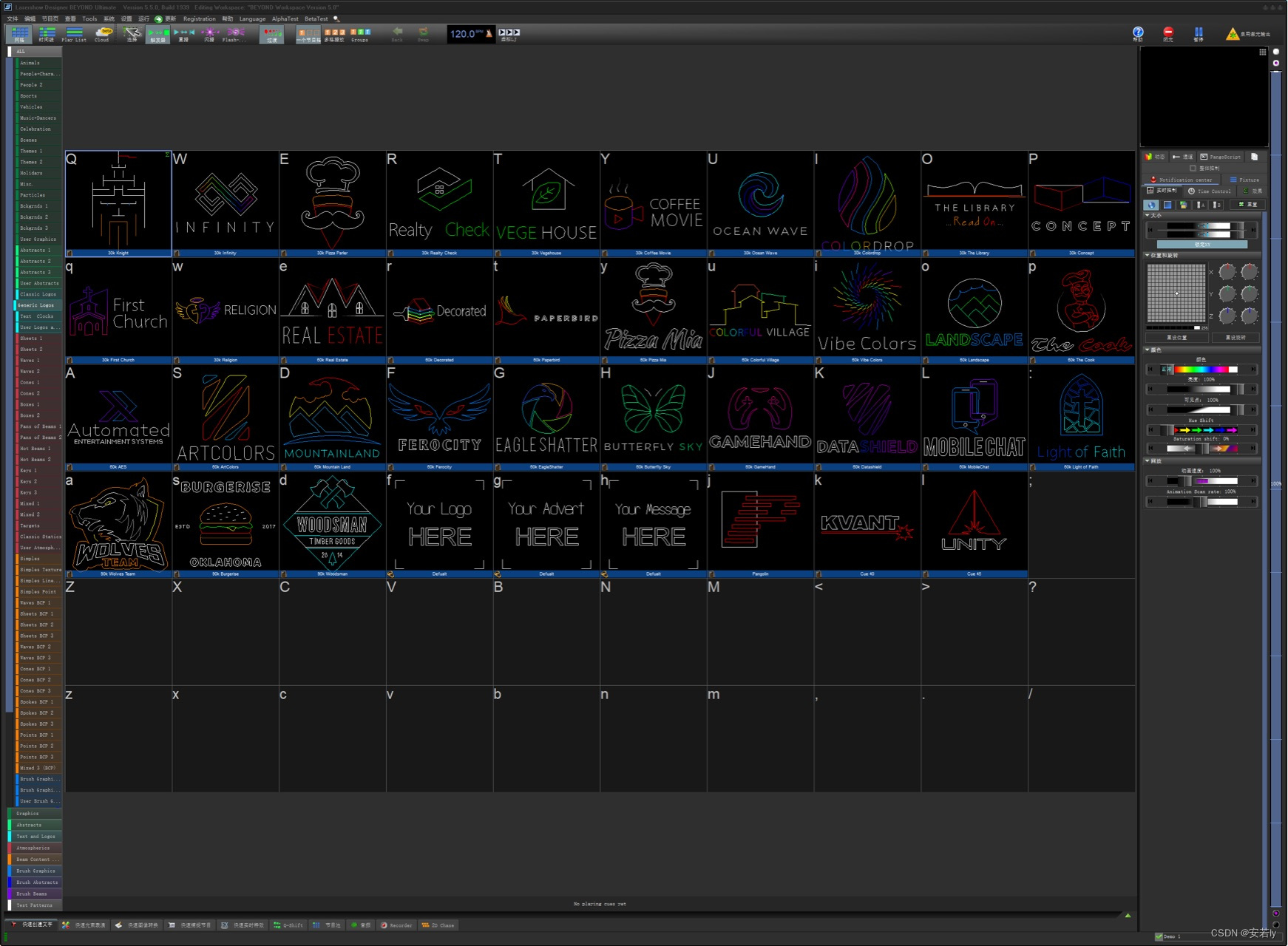Click the X rotation knob

pyautogui.click(x=1227, y=272)
